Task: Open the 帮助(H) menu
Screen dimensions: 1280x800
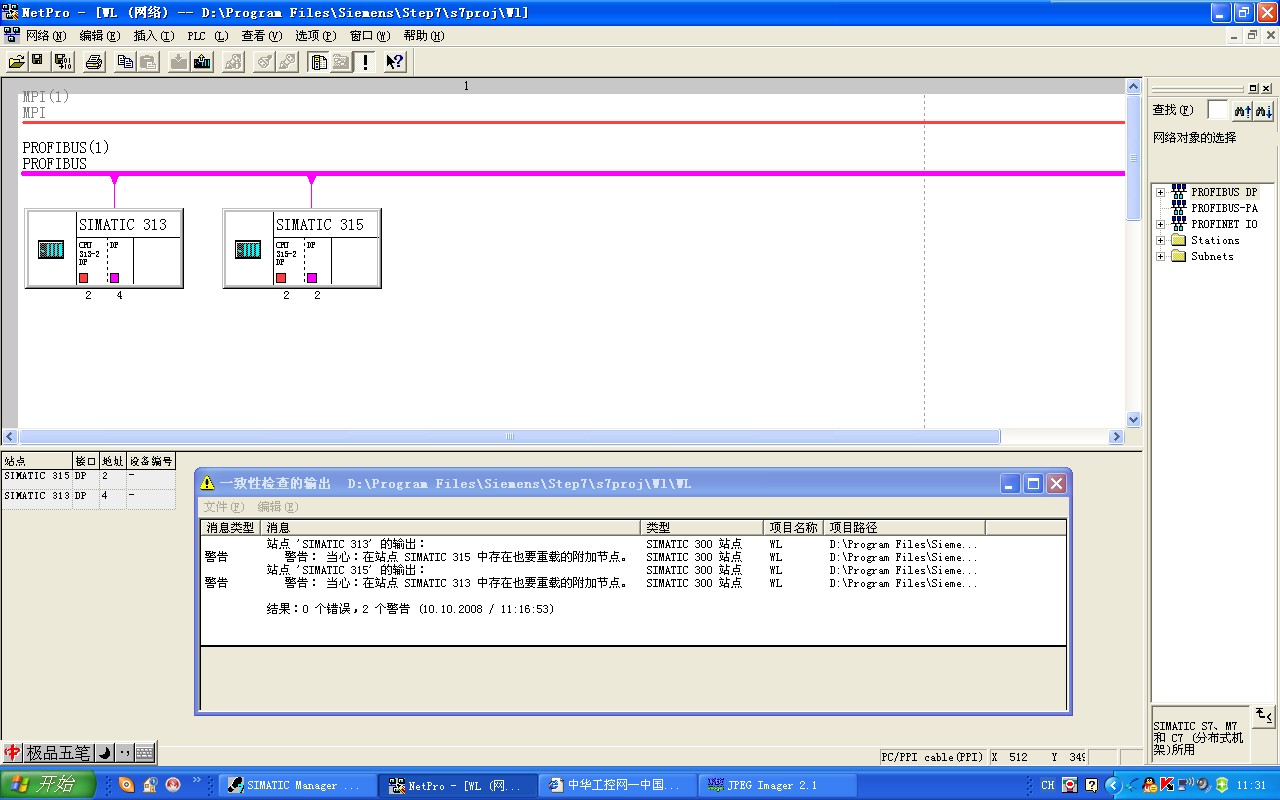Action: (x=424, y=35)
